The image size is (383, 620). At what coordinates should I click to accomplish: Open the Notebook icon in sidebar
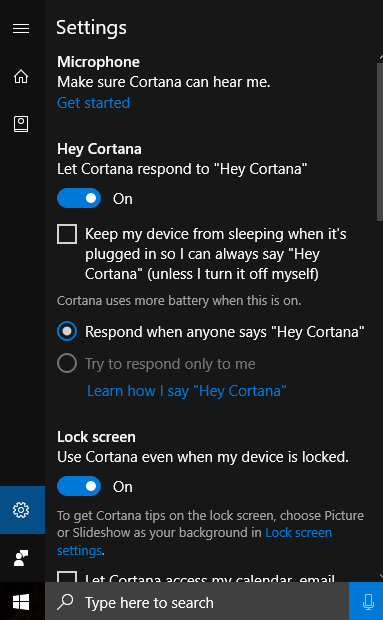click(21, 124)
